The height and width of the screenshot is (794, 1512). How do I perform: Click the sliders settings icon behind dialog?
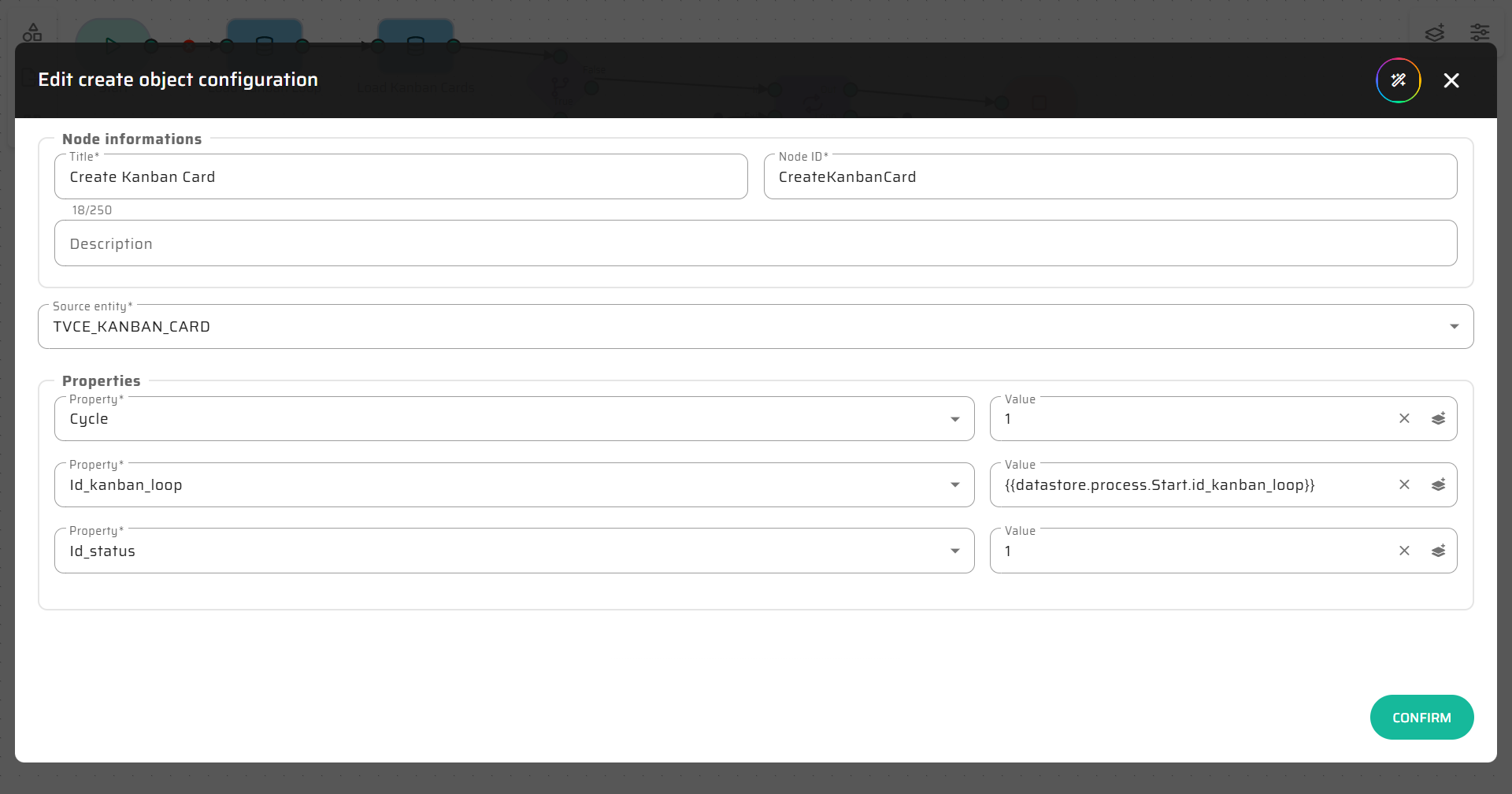[x=1479, y=32]
